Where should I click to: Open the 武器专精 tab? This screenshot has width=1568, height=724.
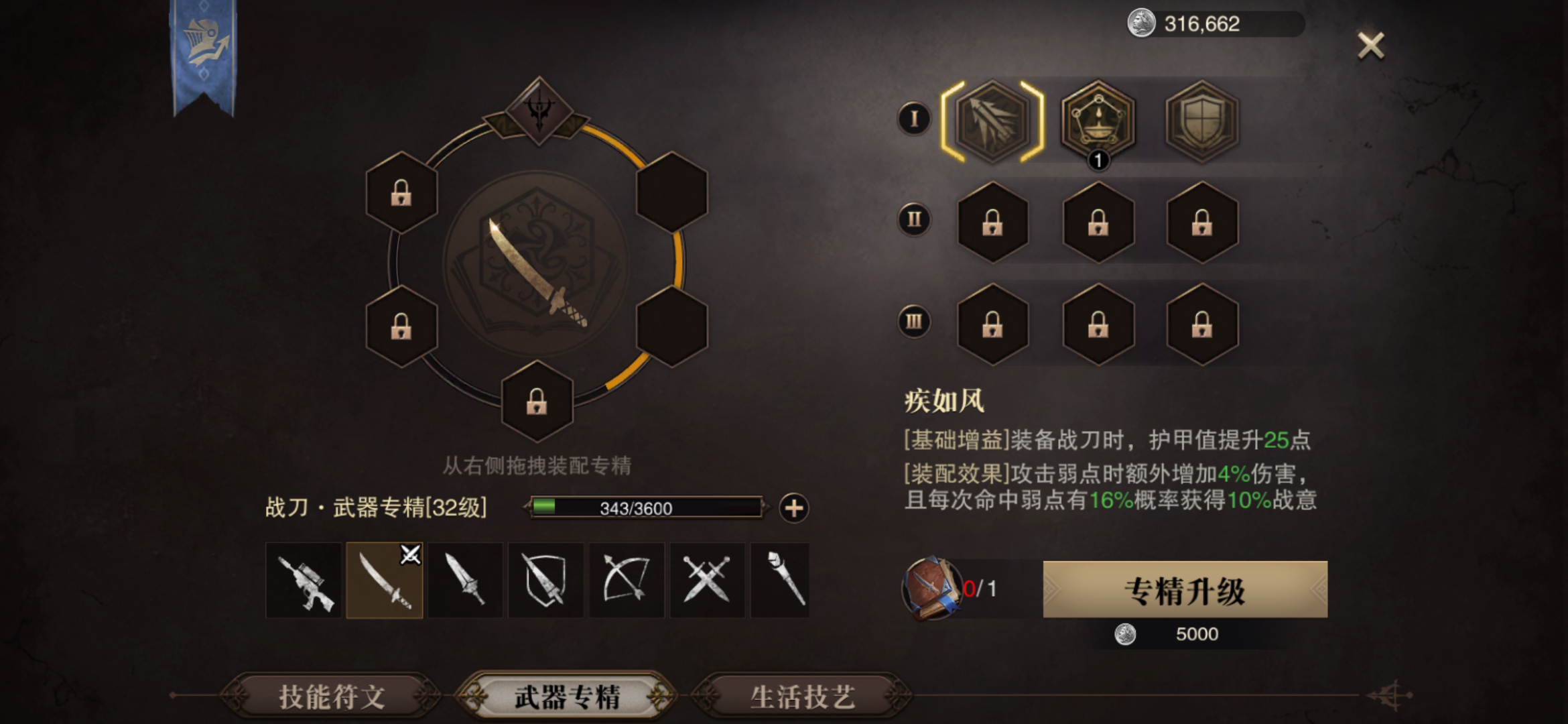pos(567,697)
